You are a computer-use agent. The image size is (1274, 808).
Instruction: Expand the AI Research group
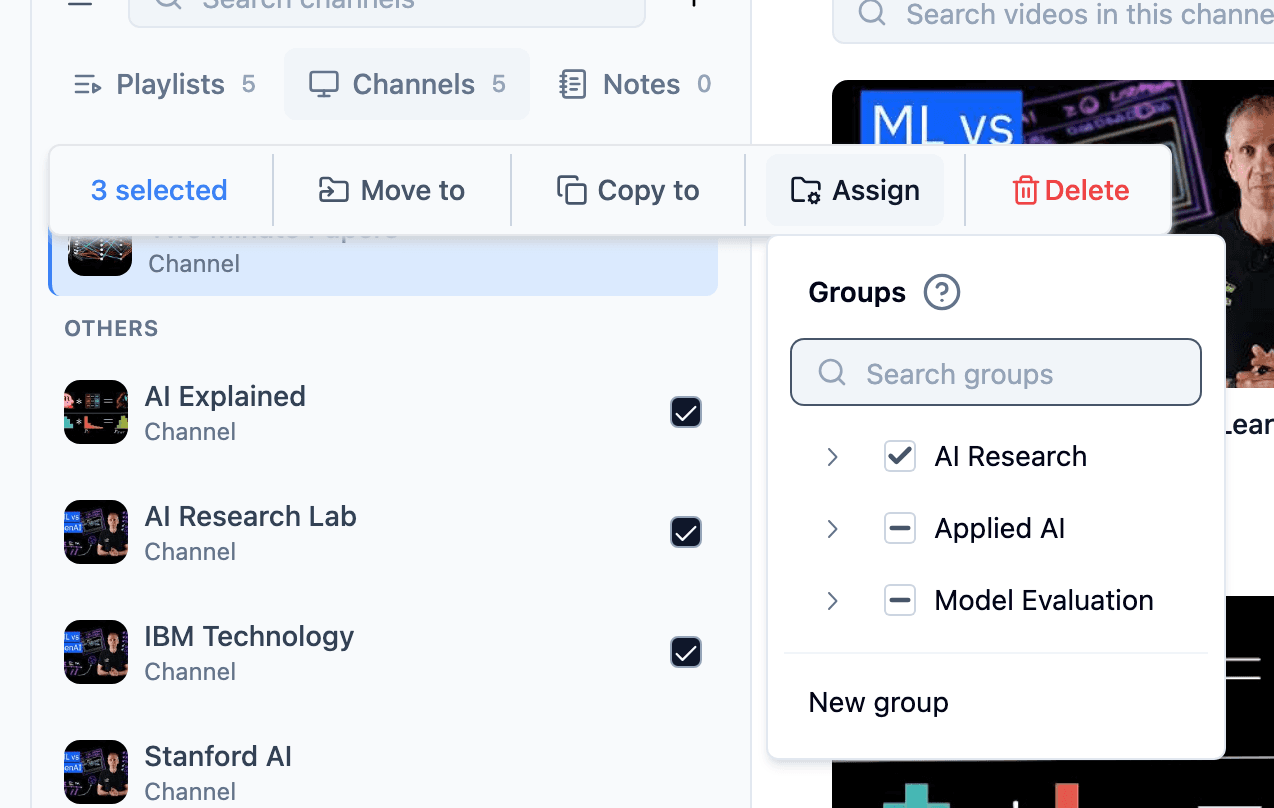832,457
